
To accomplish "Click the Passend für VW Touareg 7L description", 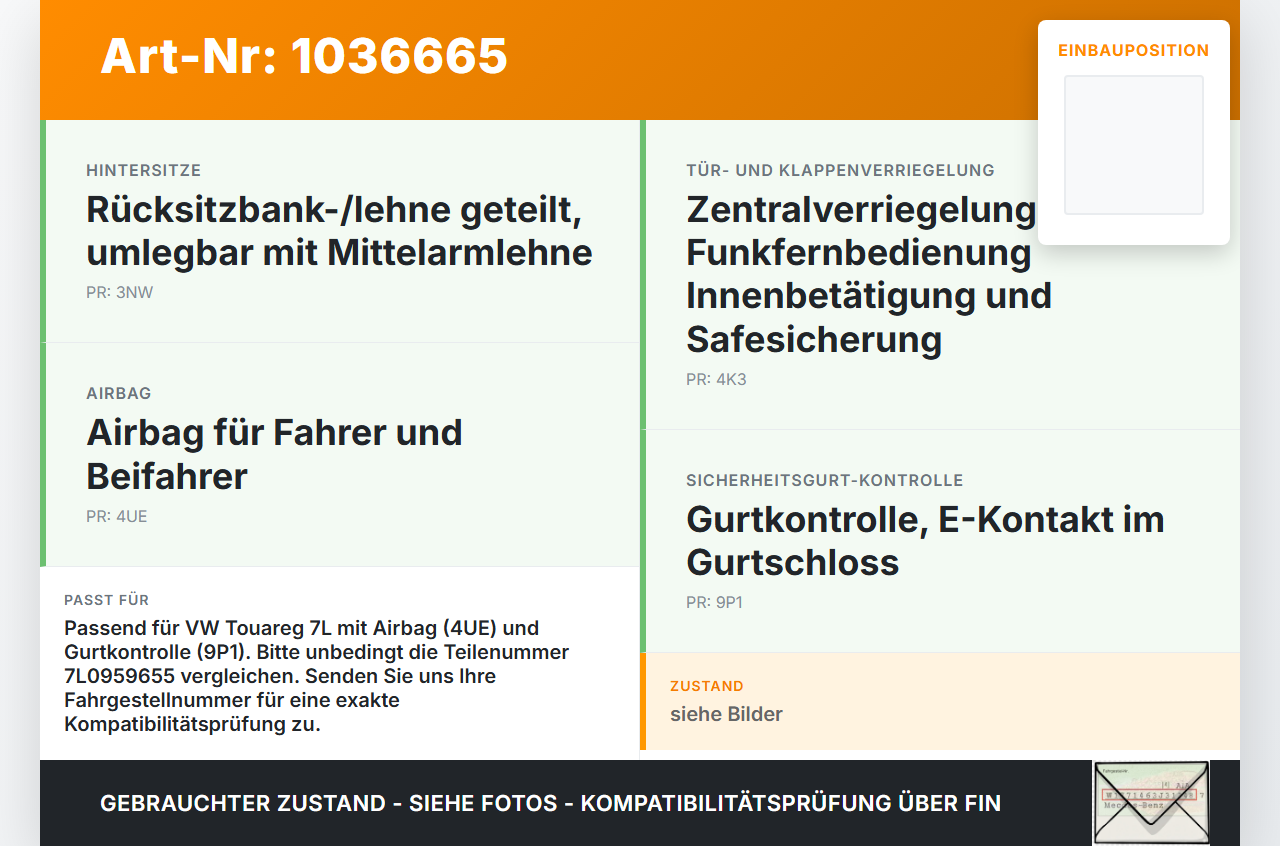I will click(x=317, y=676).
